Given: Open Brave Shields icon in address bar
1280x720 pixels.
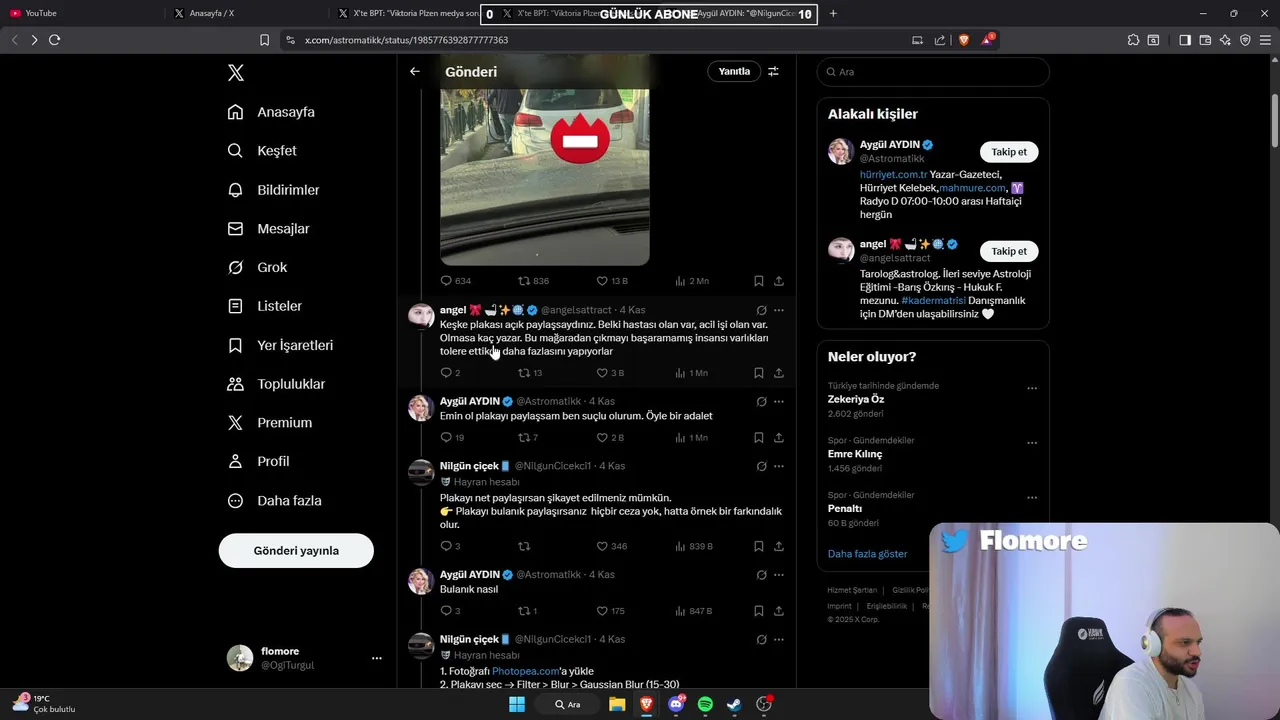Looking at the screenshot, I should 963,40.
